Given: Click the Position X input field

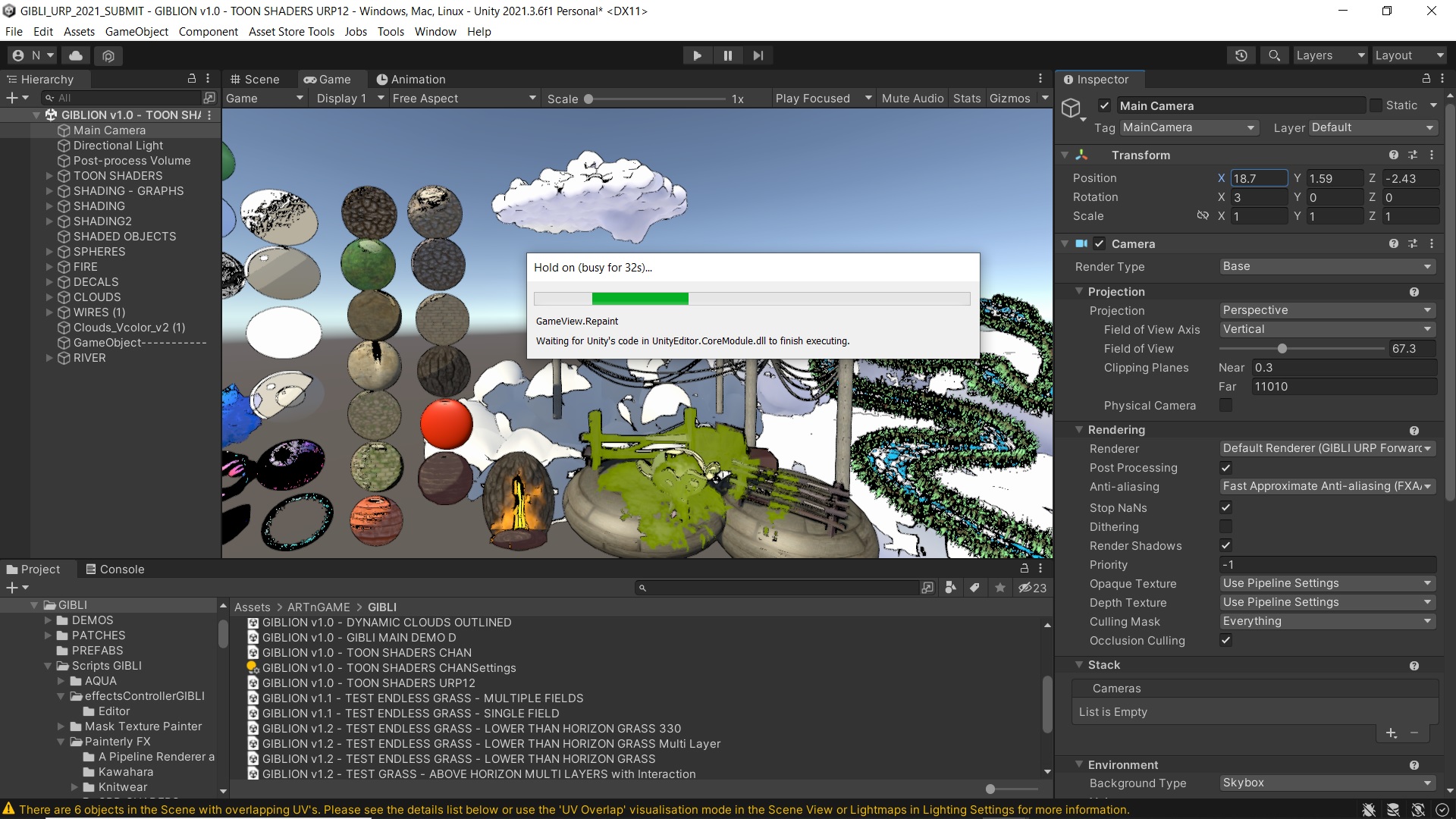Looking at the screenshot, I should point(1259,178).
